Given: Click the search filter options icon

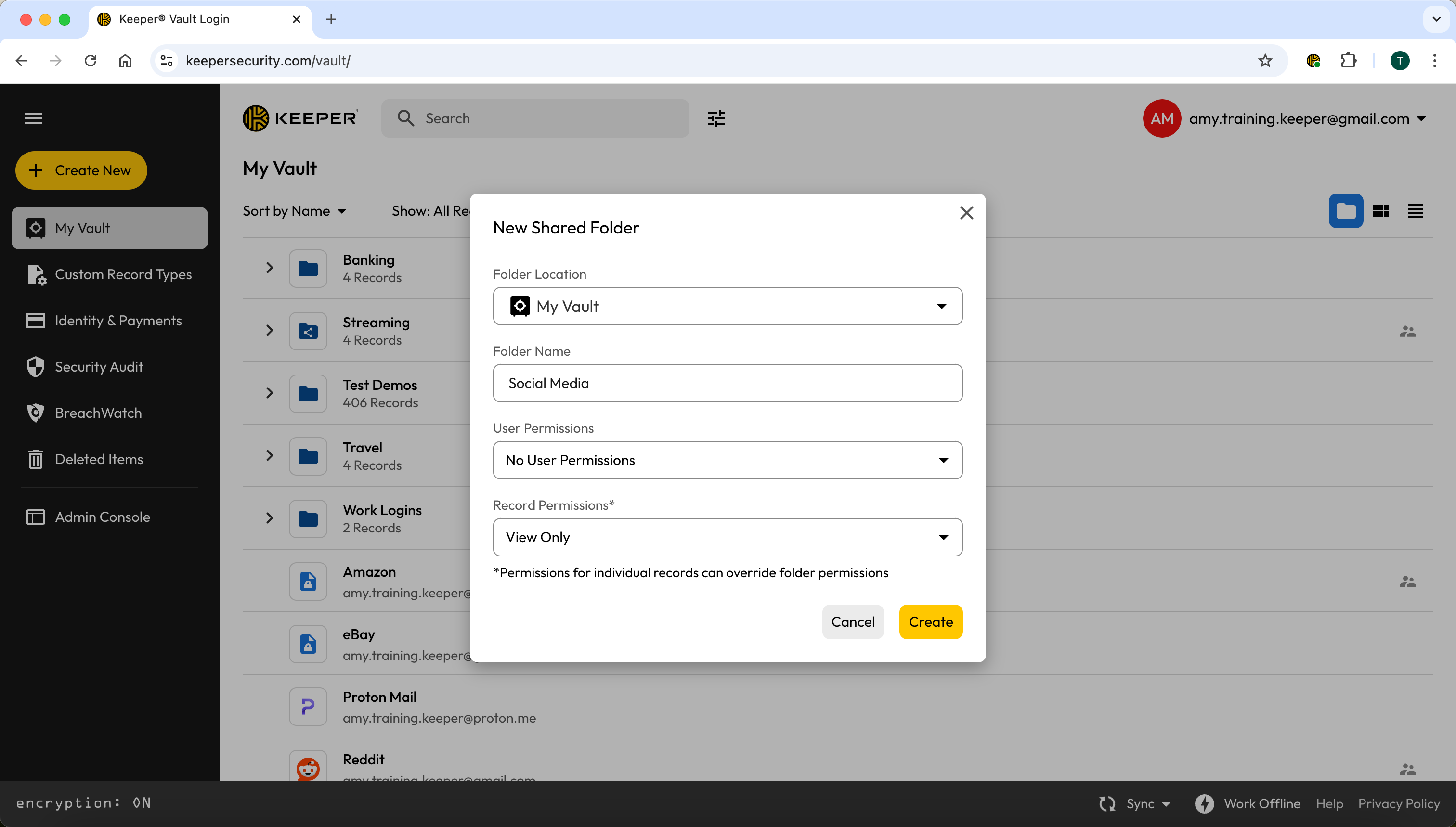Looking at the screenshot, I should coord(716,118).
